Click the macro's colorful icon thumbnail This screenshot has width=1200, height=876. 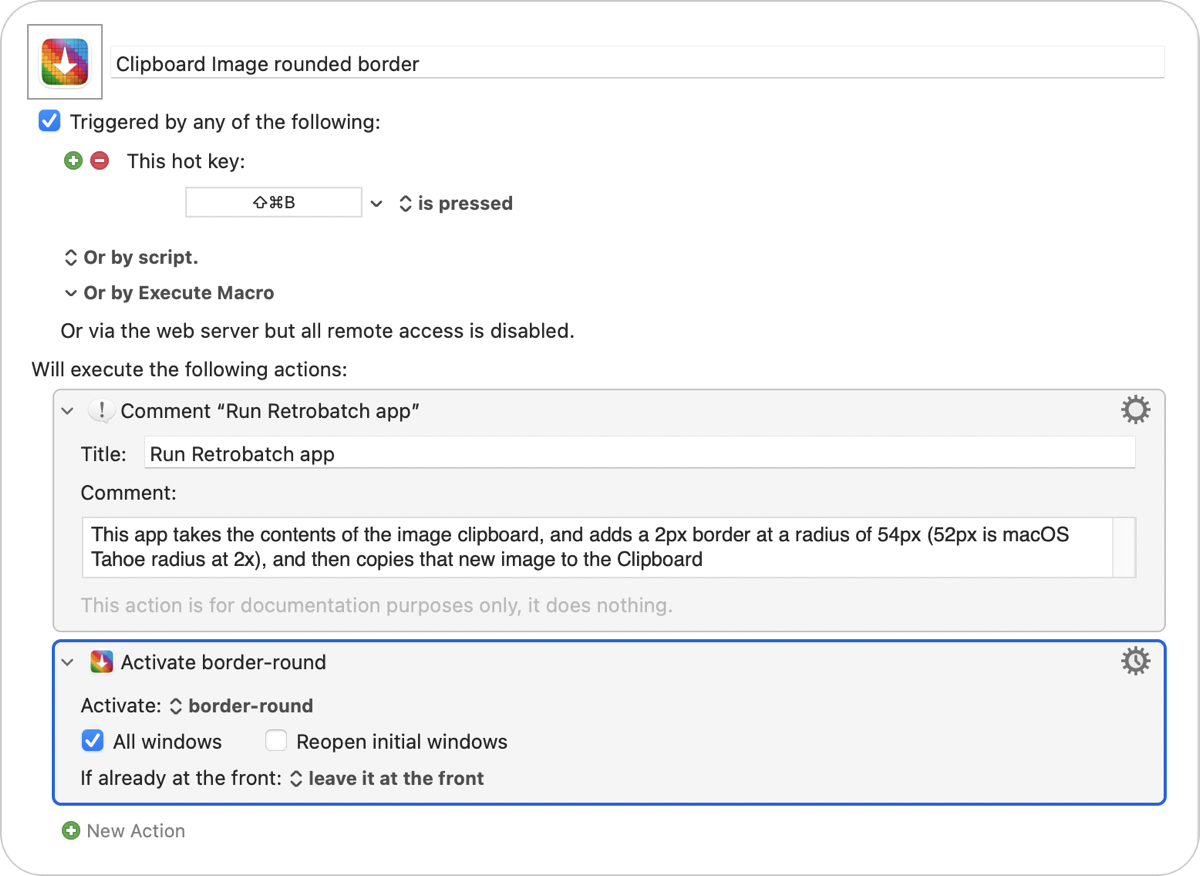[64, 61]
